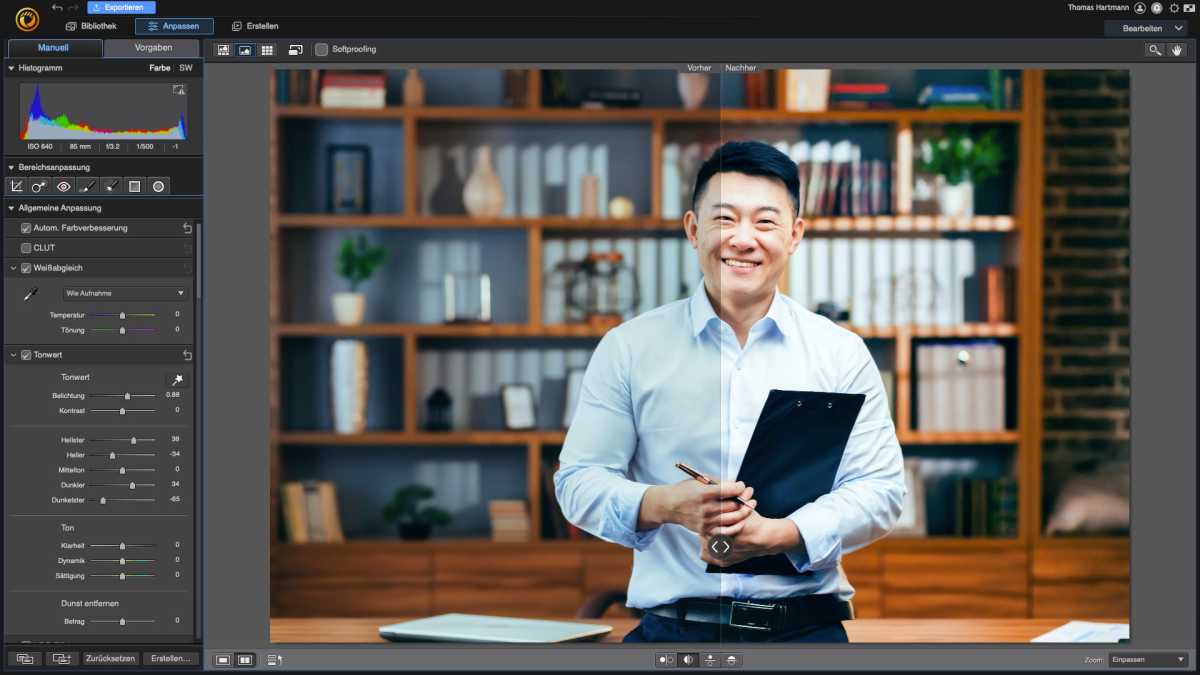Image resolution: width=1200 pixels, height=675 pixels.
Task: Open the Erstellen module
Action: (x=255, y=26)
